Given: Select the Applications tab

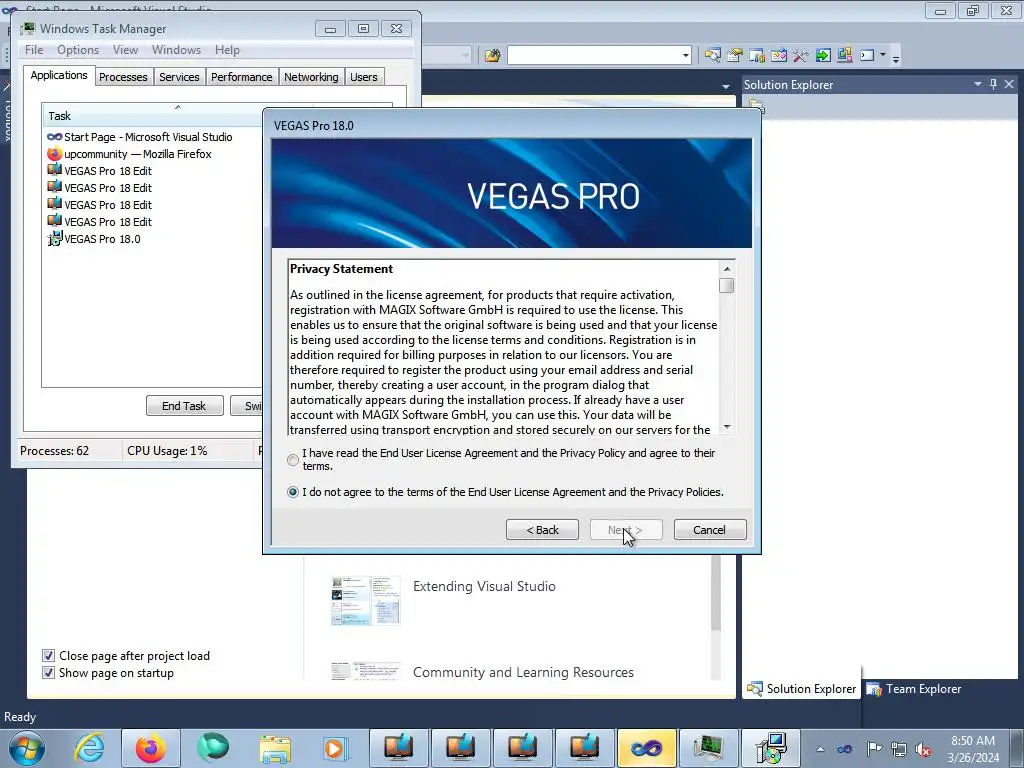Looking at the screenshot, I should [59, 75].
